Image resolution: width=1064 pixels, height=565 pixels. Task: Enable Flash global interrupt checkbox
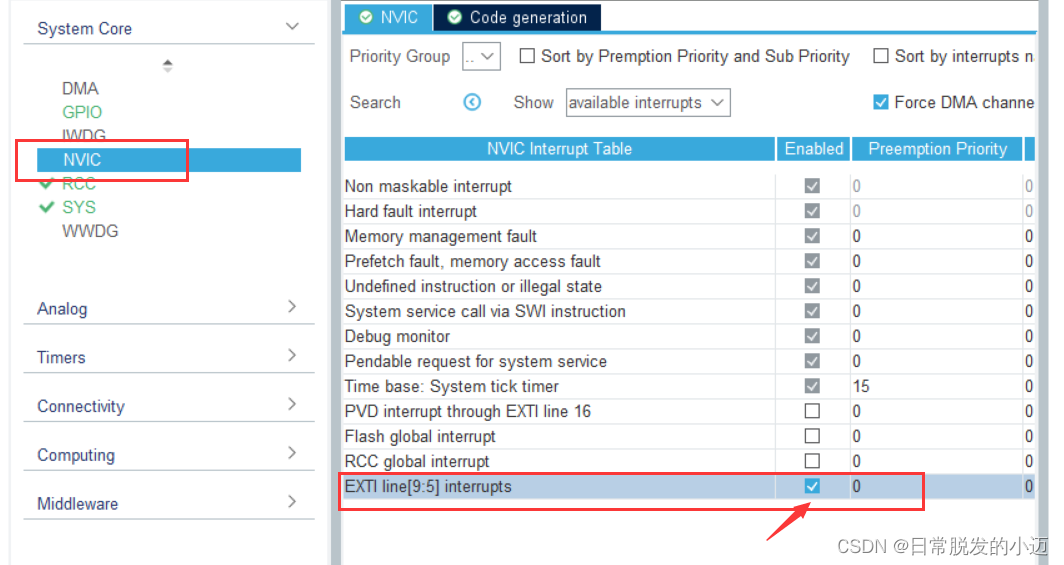point(812,436)
